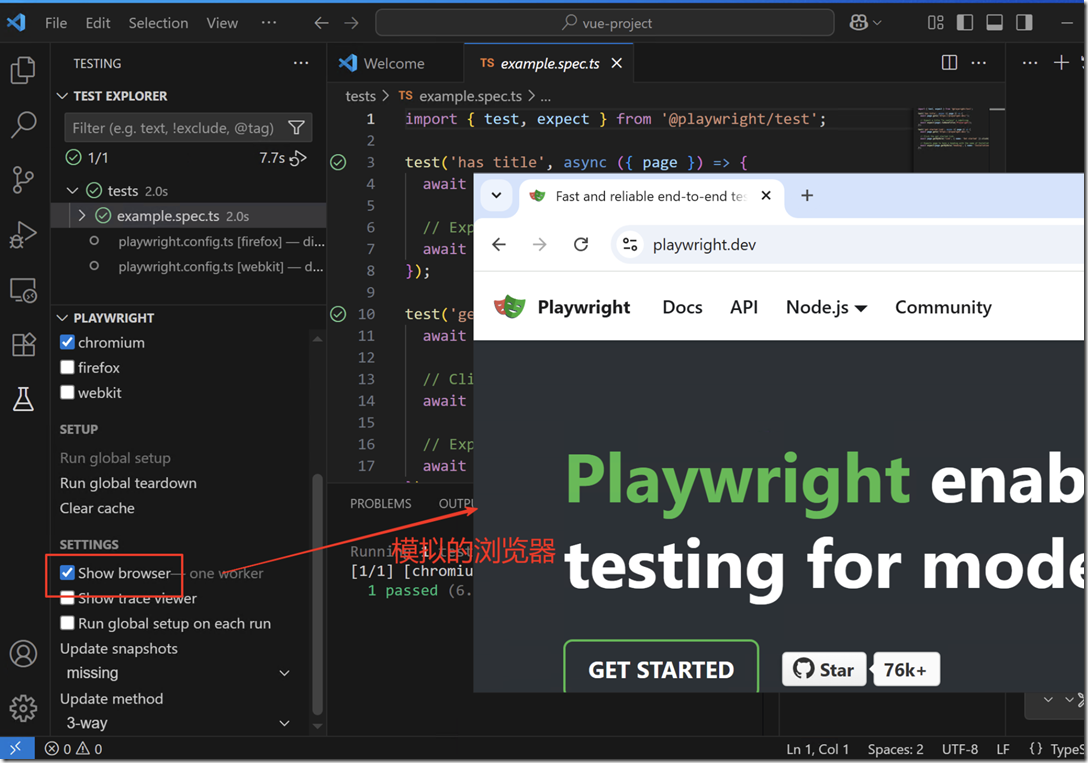Select playwright.config.ts [firefox] row
Viewport: 1088px width, 763px height.
(x=189, y=241)
